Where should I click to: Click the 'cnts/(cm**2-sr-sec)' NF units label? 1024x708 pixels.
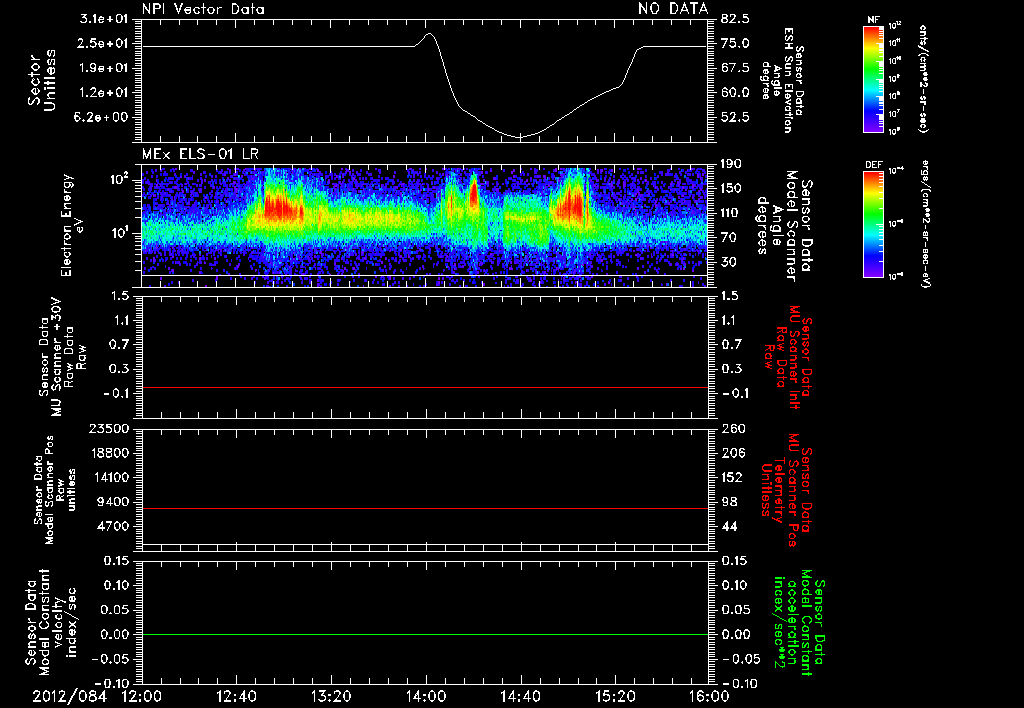[923, 78]
